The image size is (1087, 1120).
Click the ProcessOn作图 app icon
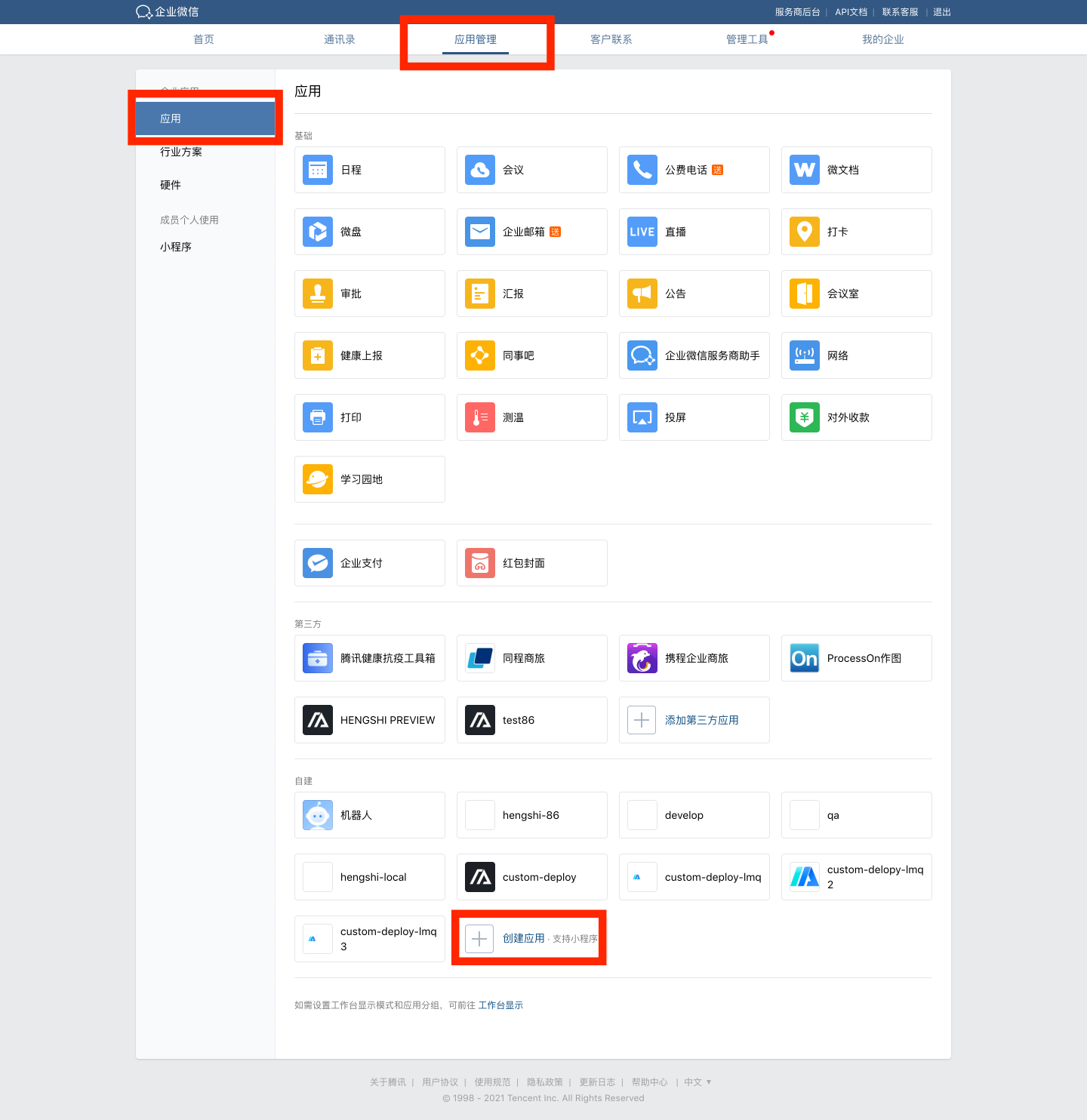(x=805, y=658)
